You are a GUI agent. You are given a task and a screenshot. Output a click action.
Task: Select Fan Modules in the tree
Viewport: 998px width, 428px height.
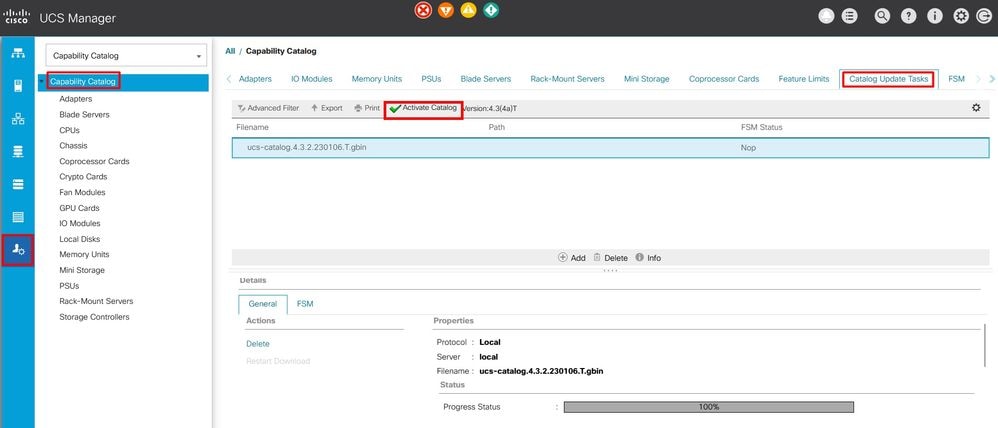click(x=82, y=192)
